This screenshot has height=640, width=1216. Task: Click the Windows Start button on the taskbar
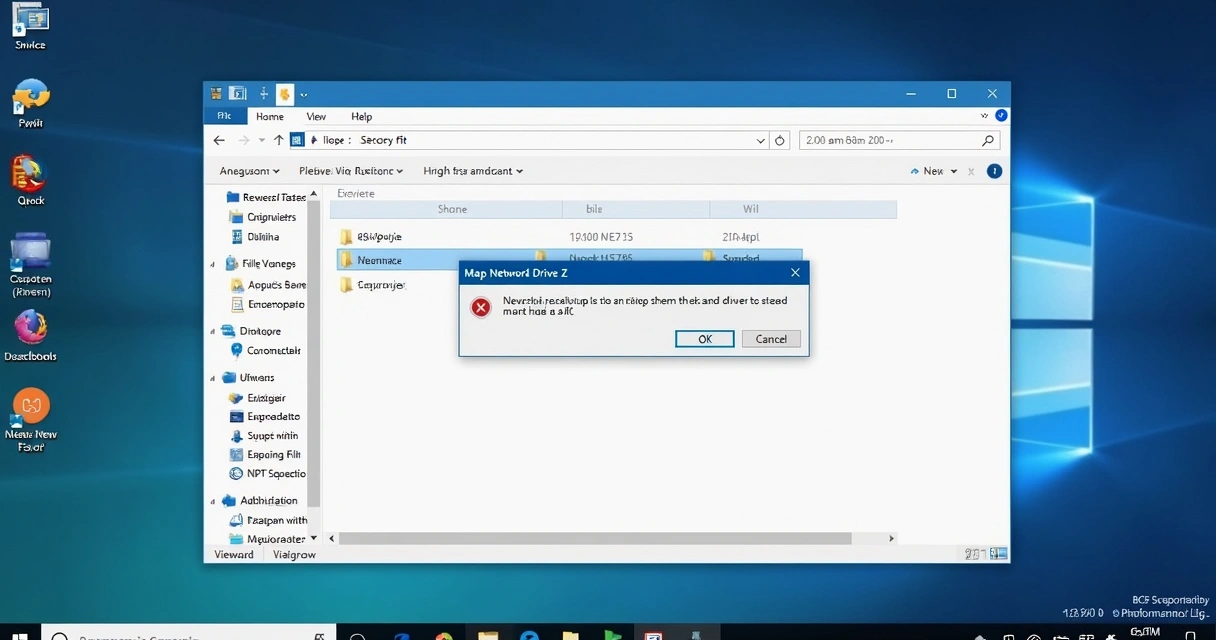[18, 634]
